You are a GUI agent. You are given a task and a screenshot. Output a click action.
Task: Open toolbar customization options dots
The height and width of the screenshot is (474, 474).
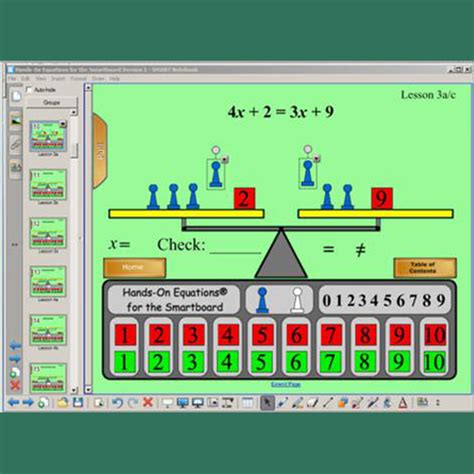pos(438,403)
